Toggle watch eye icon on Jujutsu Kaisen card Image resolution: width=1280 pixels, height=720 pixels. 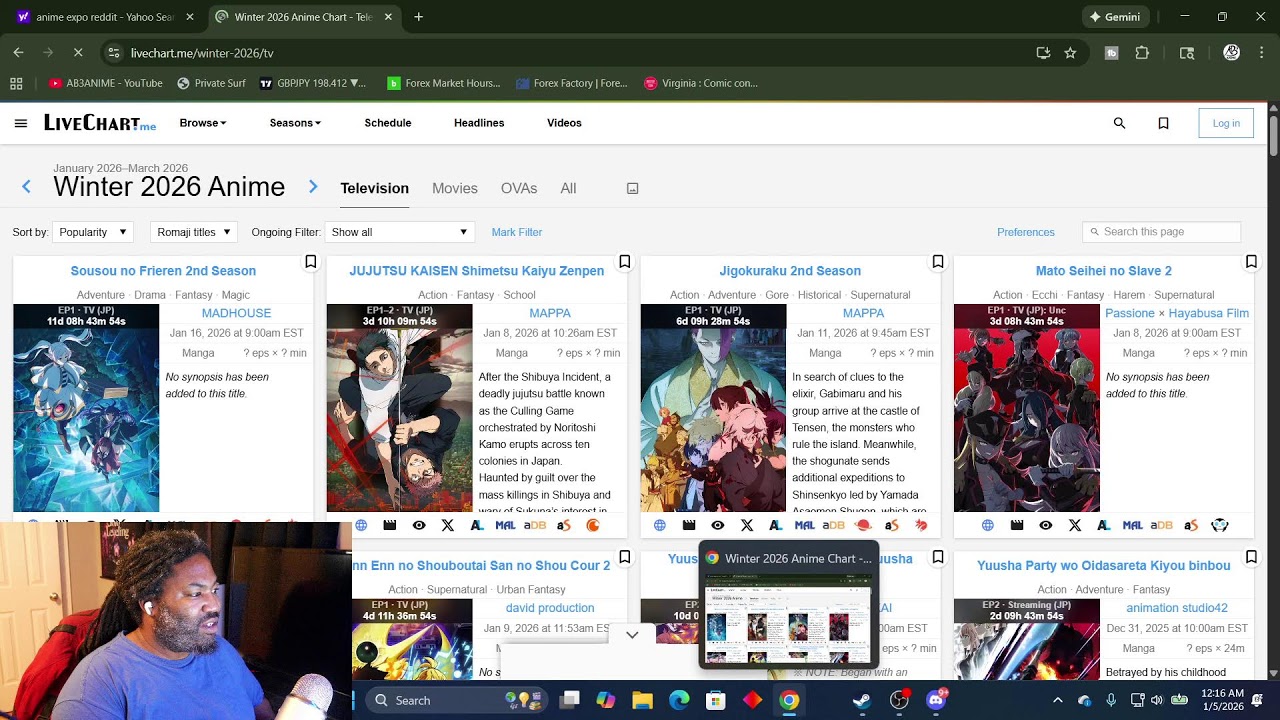click(x=419, y=525)
